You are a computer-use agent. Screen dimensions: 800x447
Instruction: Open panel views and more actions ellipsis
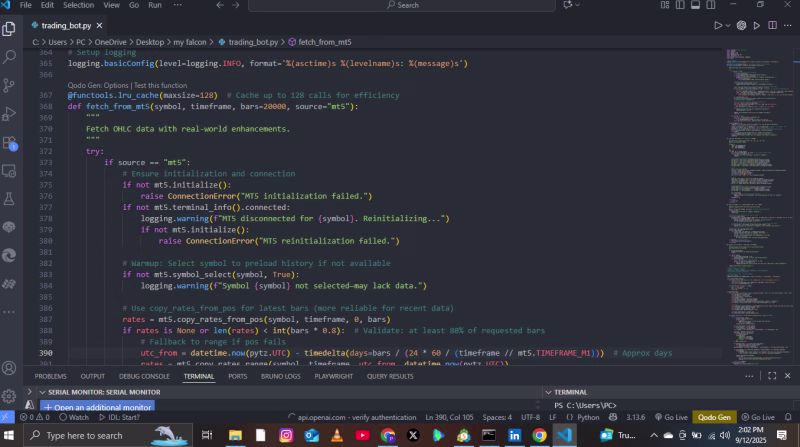749,376
